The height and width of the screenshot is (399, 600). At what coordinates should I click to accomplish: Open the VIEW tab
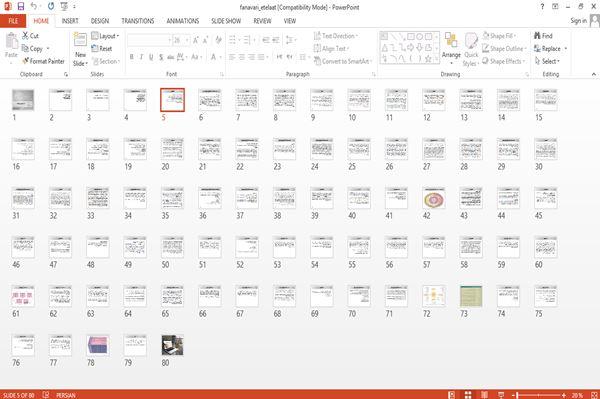point(290,21)
